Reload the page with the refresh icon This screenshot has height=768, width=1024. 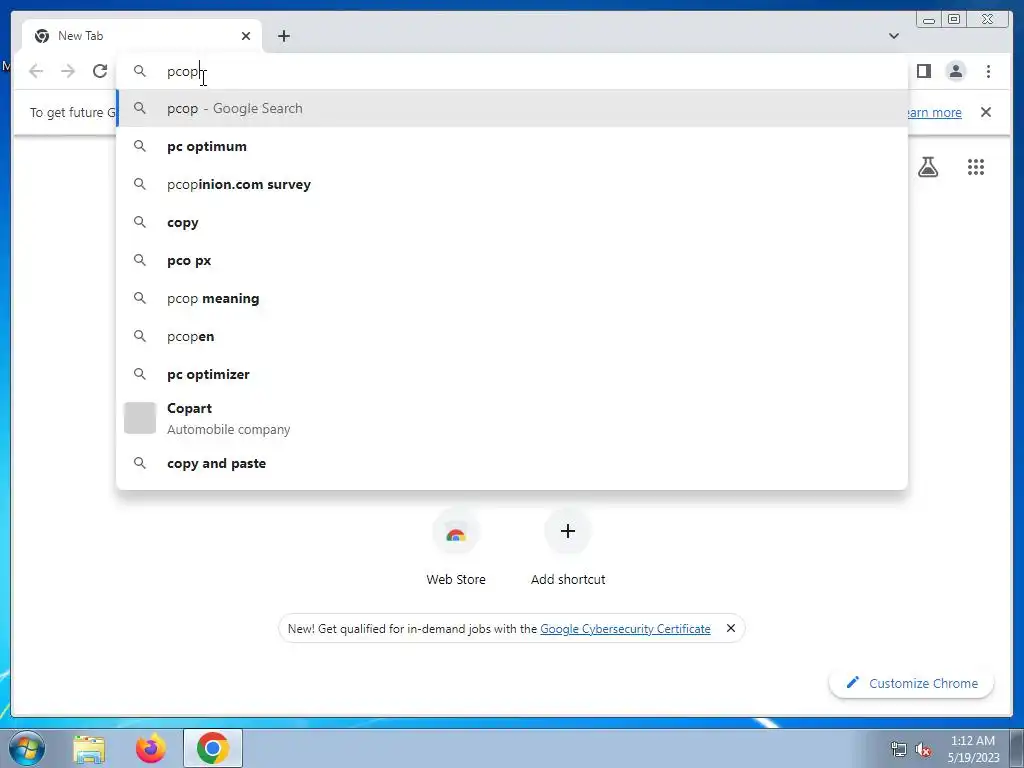(100, 71)
